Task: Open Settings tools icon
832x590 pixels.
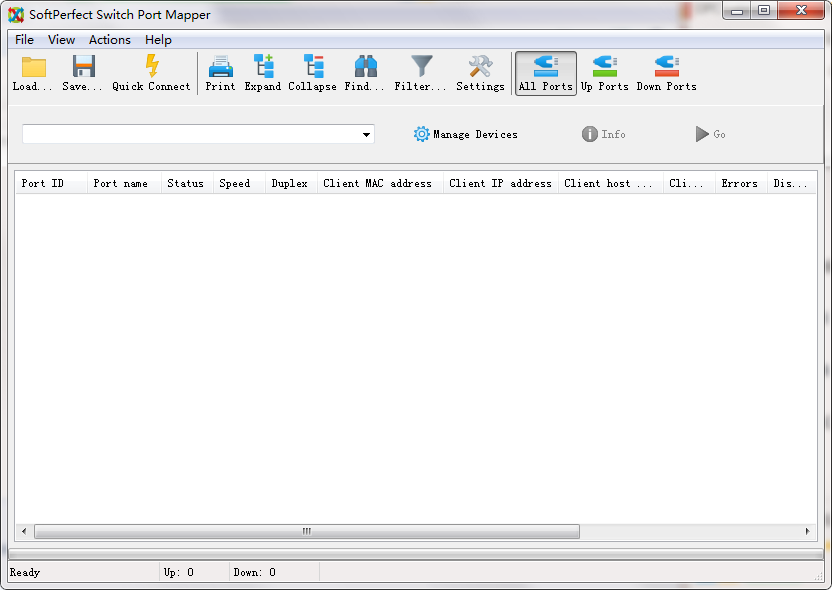Action: coord(481,67)
